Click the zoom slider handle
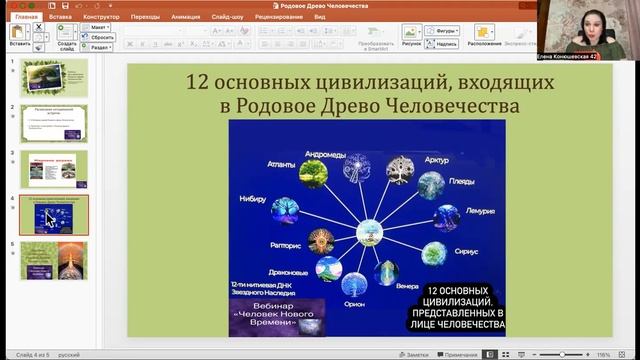The height and width of the screenshot is (360, 640). coord(562,355)
